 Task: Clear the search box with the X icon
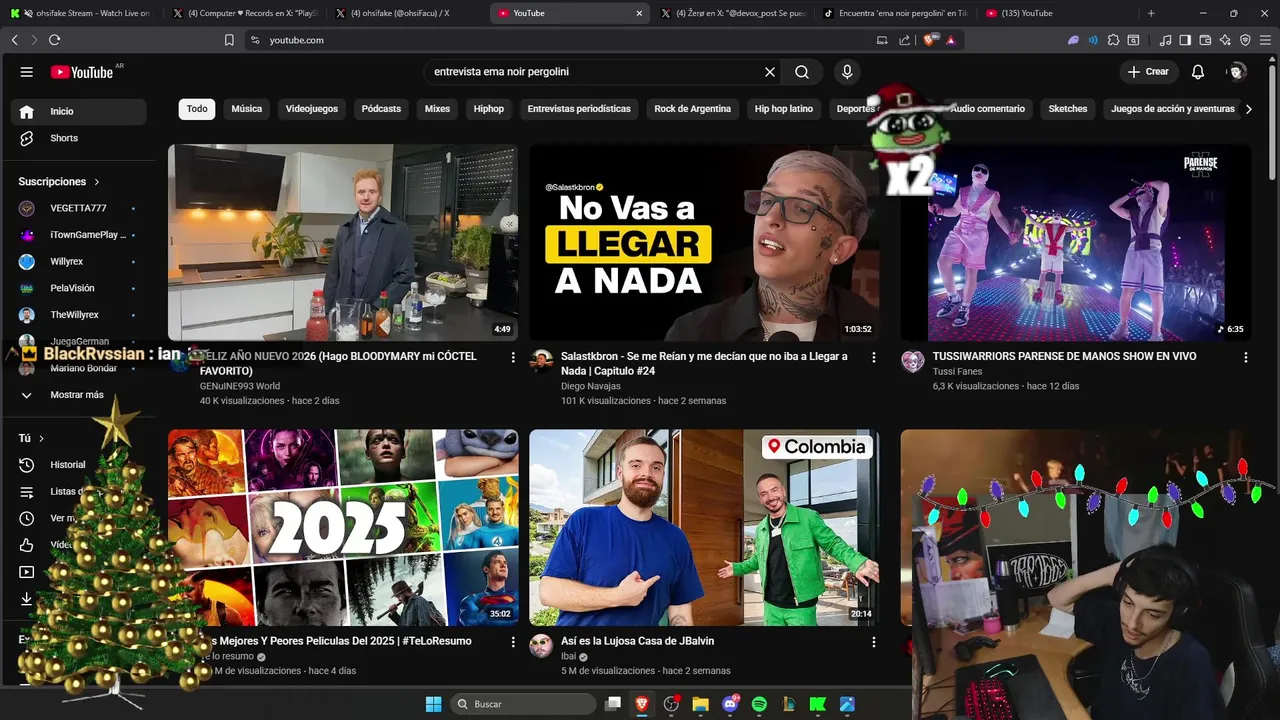point(770,72)
